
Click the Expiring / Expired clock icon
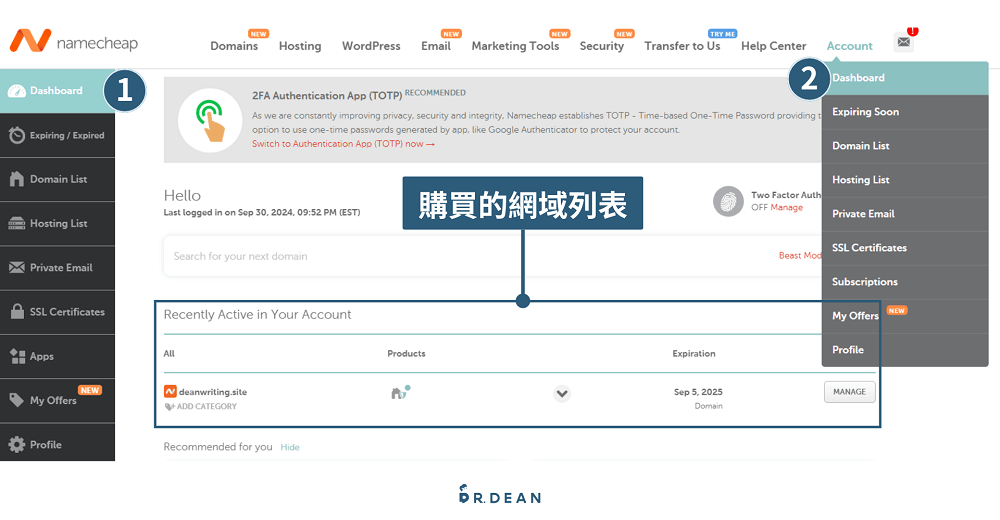click(x=17, y=135)
